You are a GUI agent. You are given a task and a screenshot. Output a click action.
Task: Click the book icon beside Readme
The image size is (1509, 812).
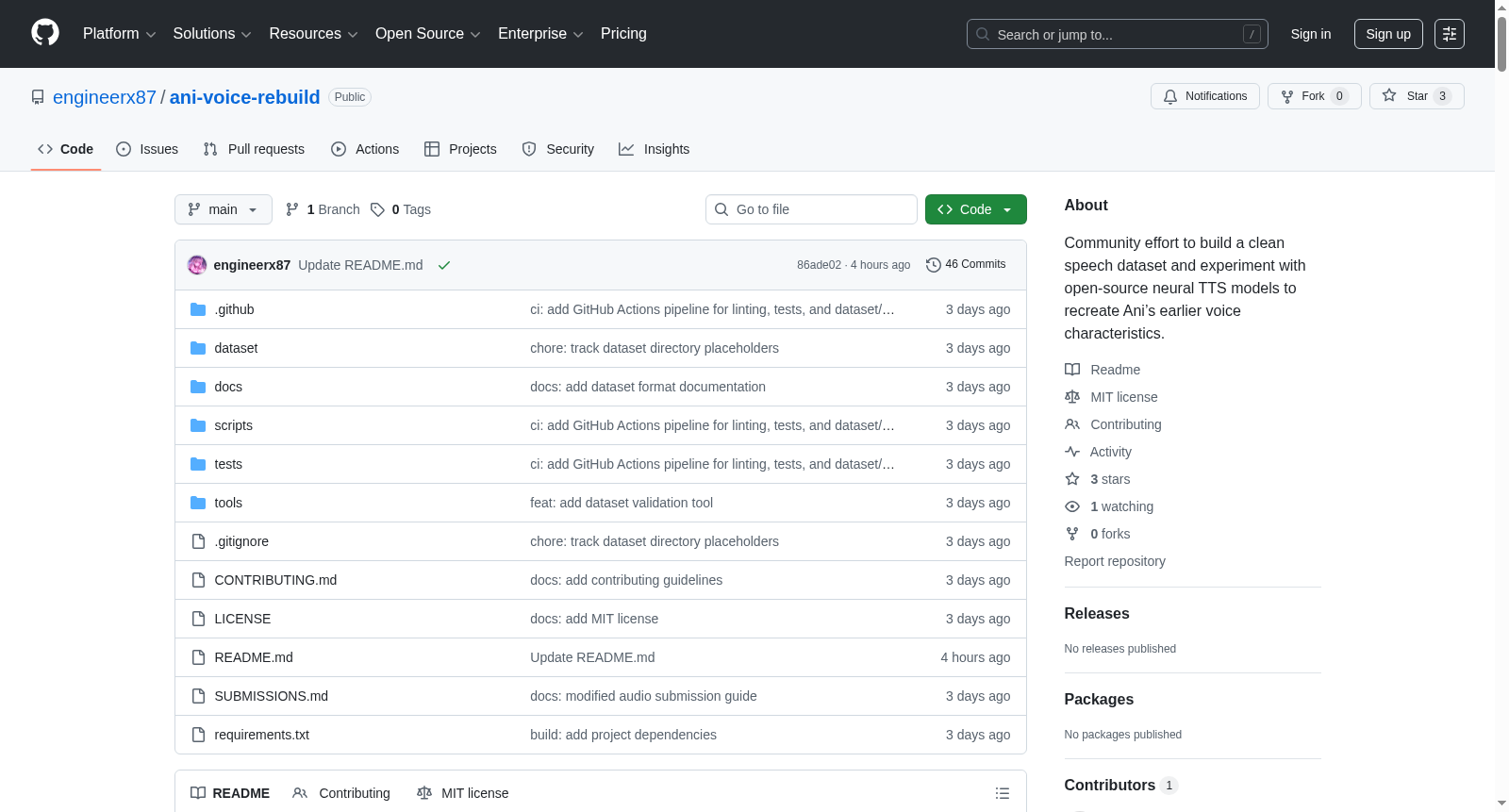[1072, 370]
